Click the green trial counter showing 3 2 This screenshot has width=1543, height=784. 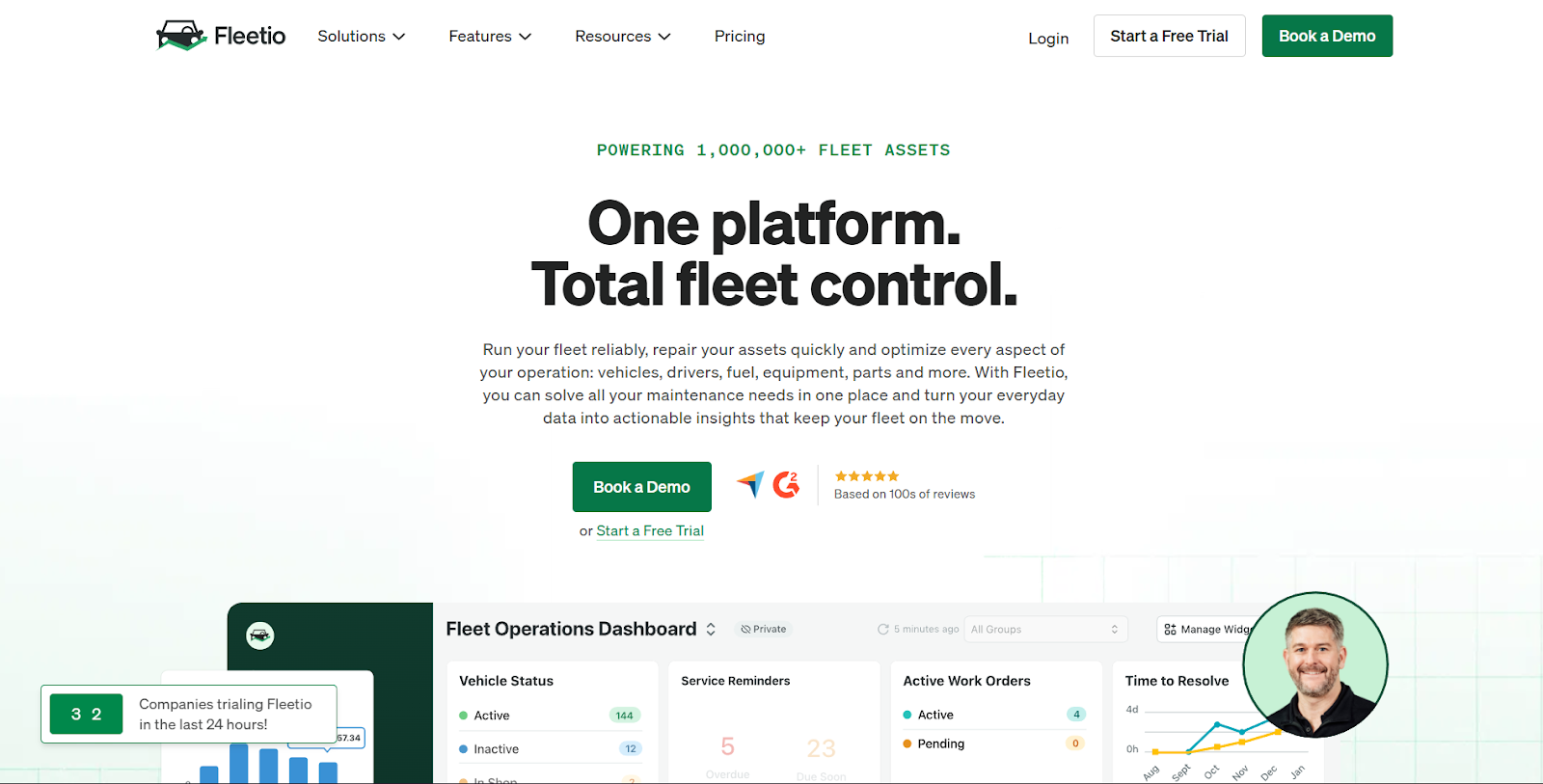tap(87, 715)
